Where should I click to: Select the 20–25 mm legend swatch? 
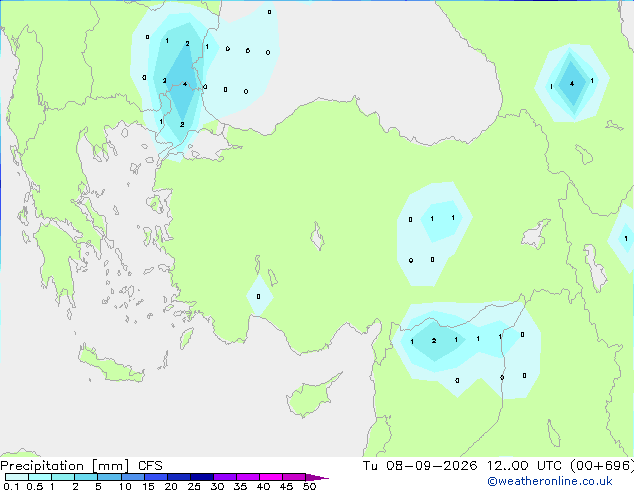click(179, 477)
